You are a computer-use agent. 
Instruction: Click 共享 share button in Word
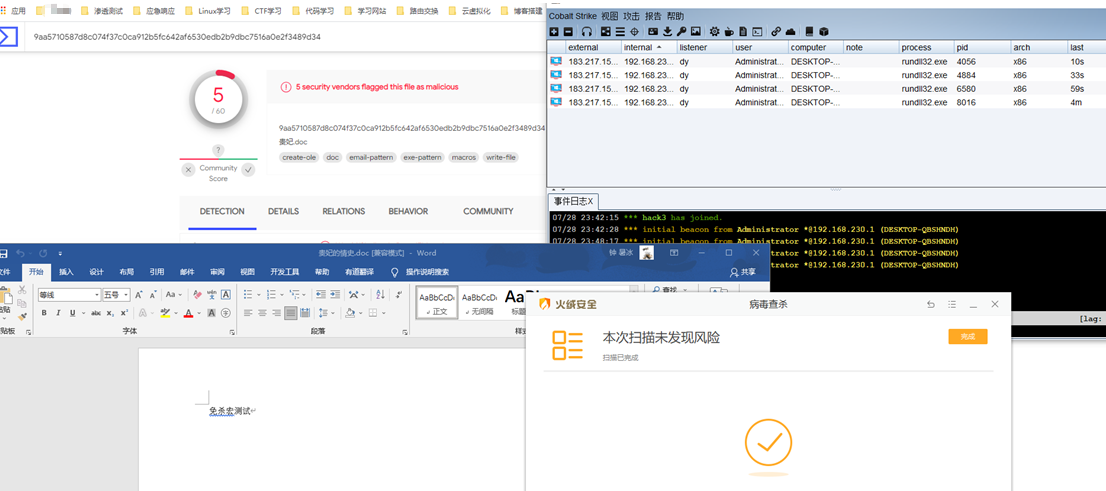(743, 272)
